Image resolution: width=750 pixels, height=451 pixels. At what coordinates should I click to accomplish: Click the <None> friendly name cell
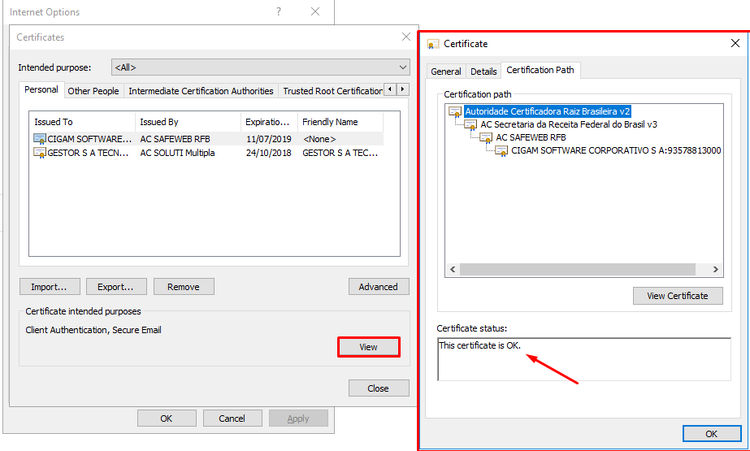pos(320,139)
